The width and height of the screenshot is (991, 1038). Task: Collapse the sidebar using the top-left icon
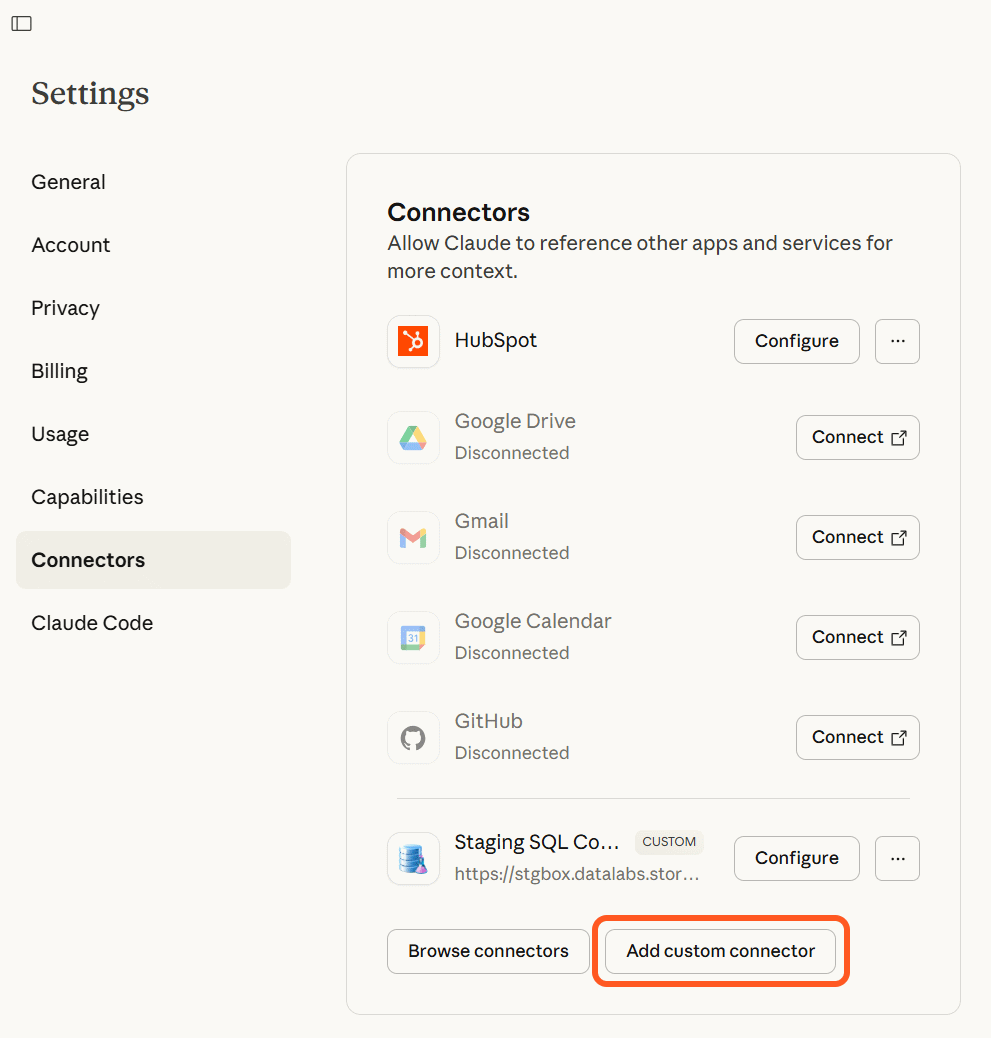21,23
